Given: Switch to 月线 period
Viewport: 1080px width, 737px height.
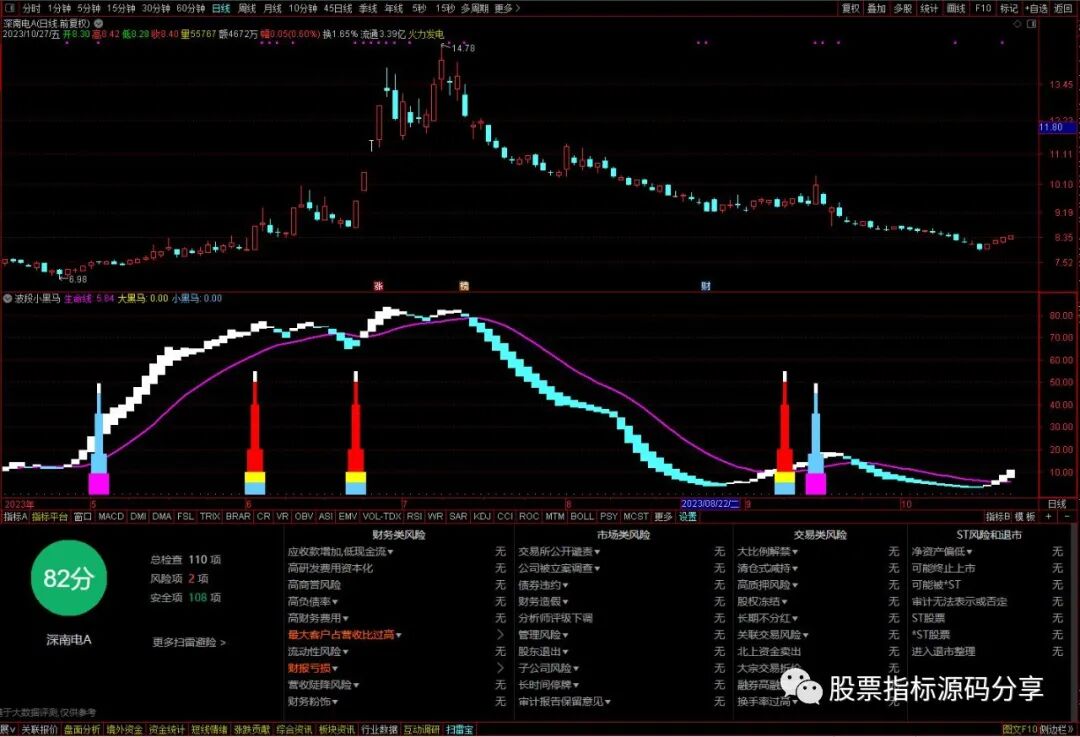Looking at the screenshot, I should pyautogui.click(x=273, y=8).
